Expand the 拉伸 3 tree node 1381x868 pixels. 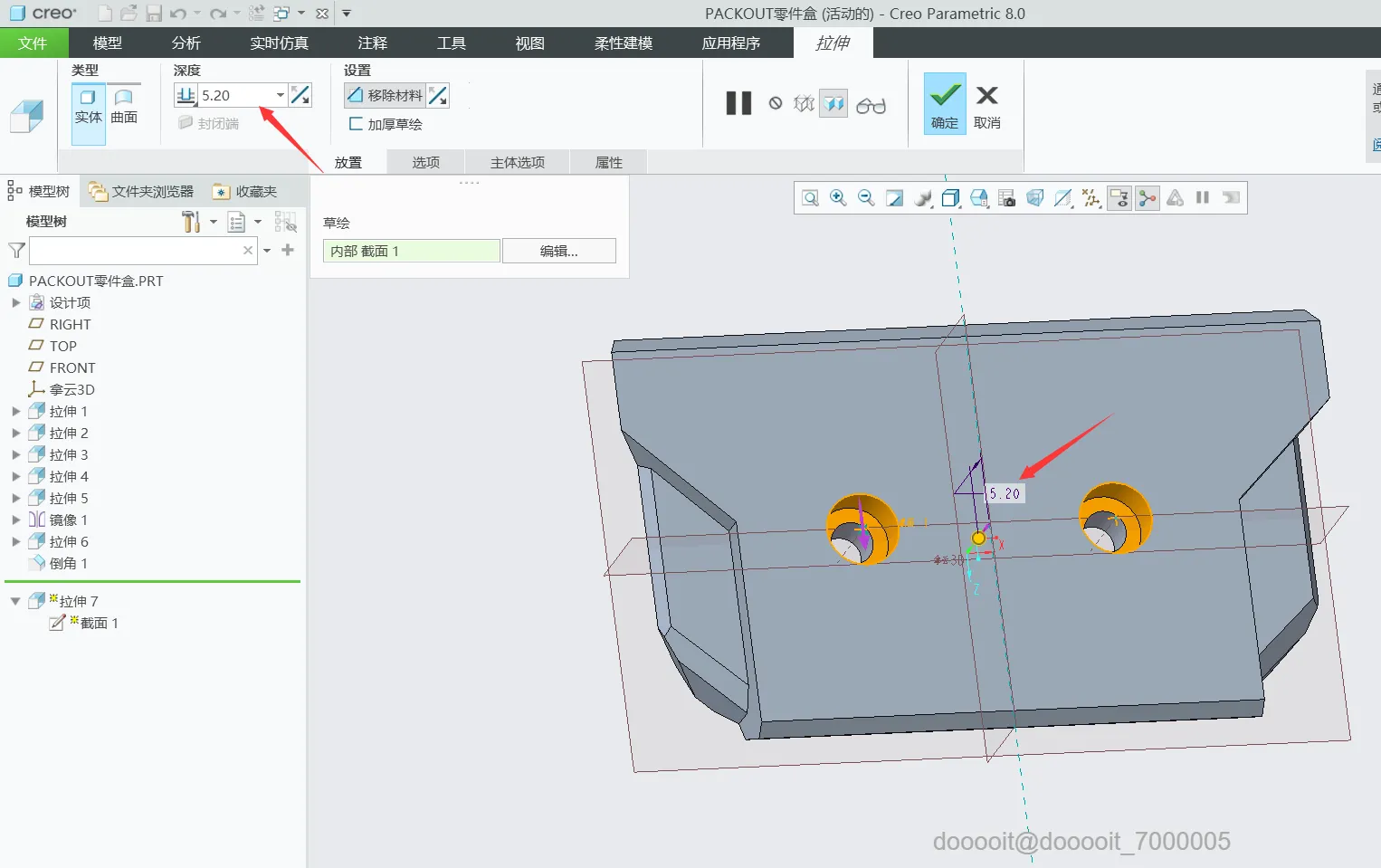15,454
